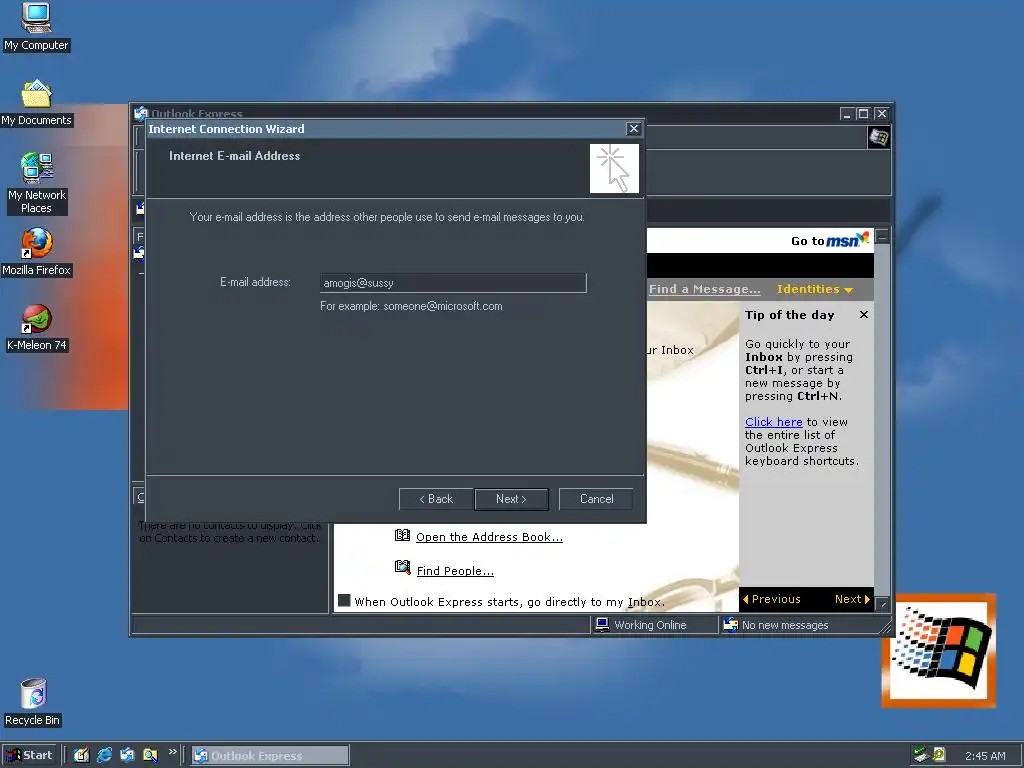Screen dimensions: 1024x768
Task: Click the Address Book icon
Action: point(402,536)
